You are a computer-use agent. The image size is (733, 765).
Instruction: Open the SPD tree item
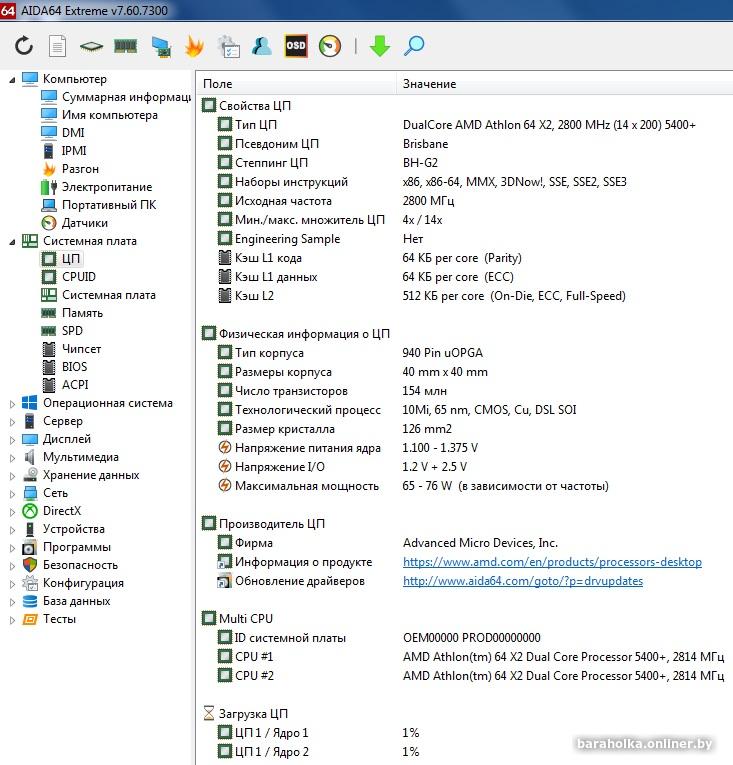72,331
